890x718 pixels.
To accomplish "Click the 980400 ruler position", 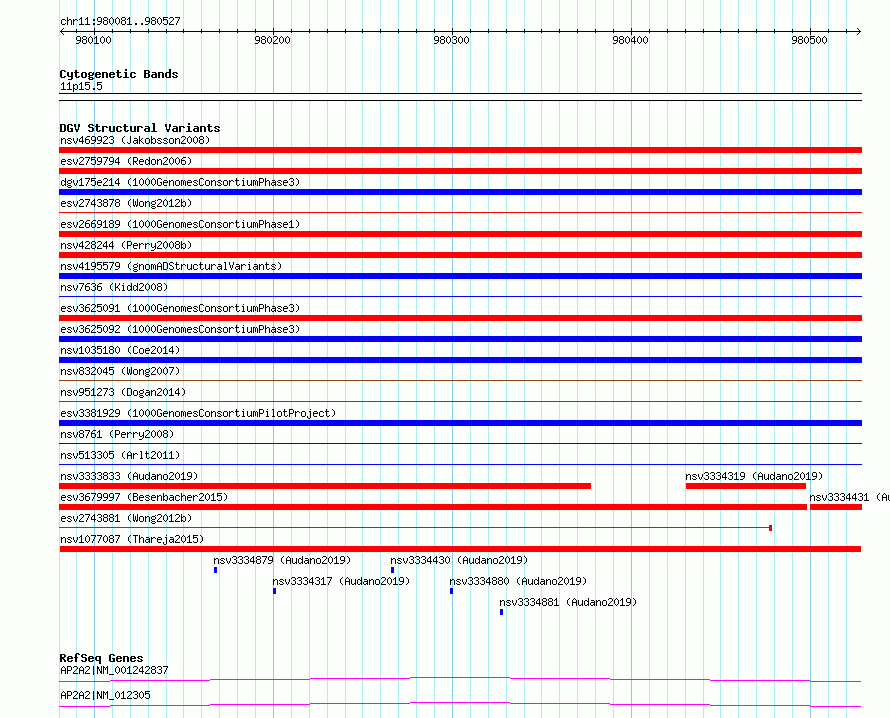I will (x=630, y=40).
